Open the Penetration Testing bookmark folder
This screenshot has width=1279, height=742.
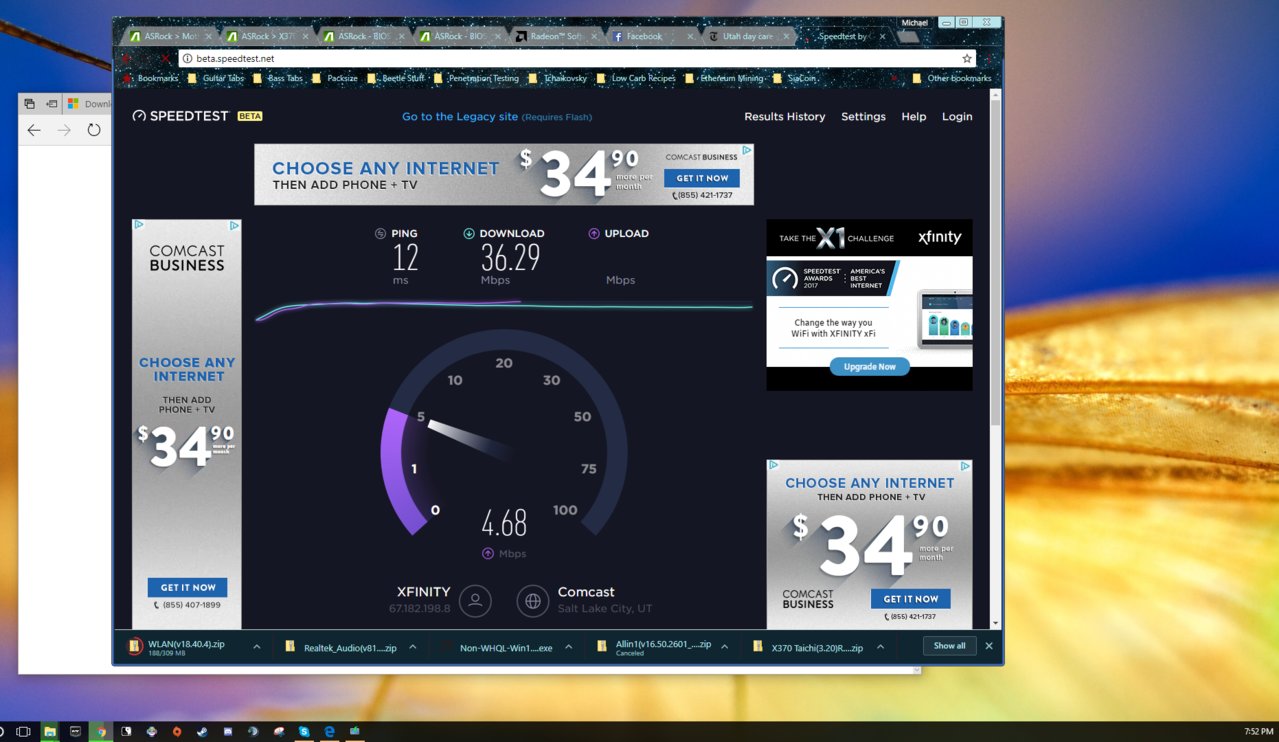pos(475,78)
